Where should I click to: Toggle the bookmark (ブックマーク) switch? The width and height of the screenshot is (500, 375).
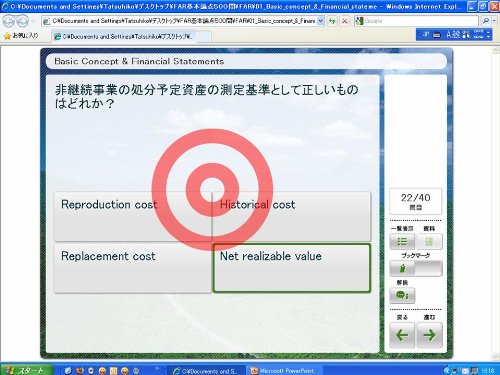[x=416, y=268]
